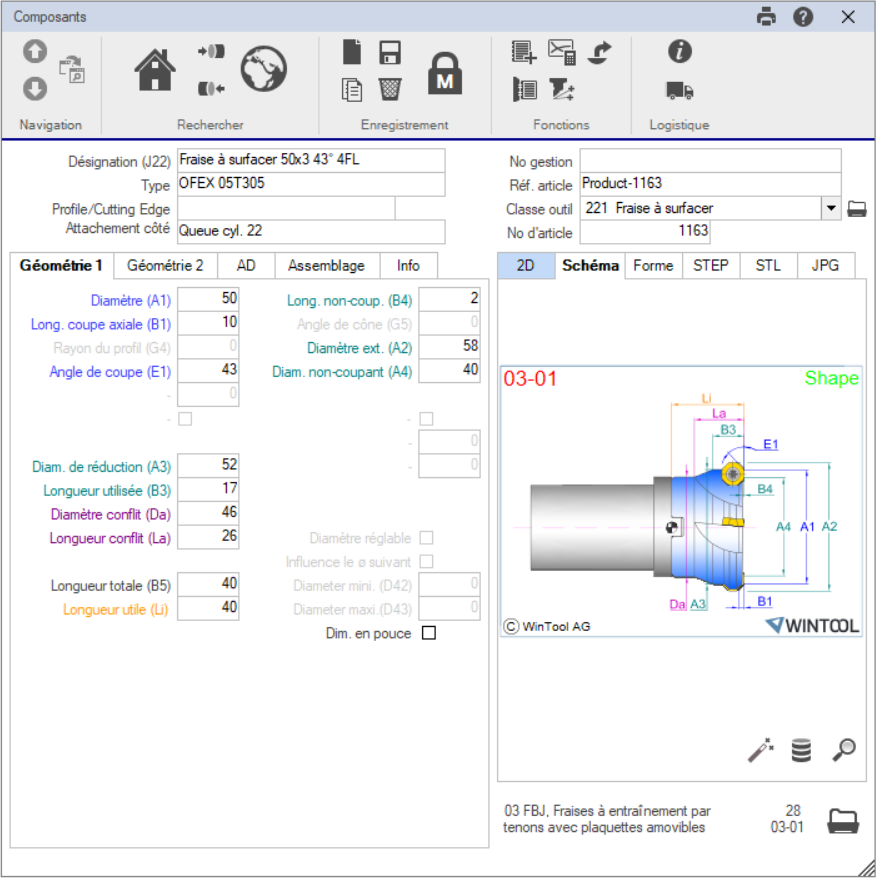Image resolution: width=878 pixels, height=879 pixels.
Task: Switch to the Géométrie 2 tab
Action: tap(165, 266)
